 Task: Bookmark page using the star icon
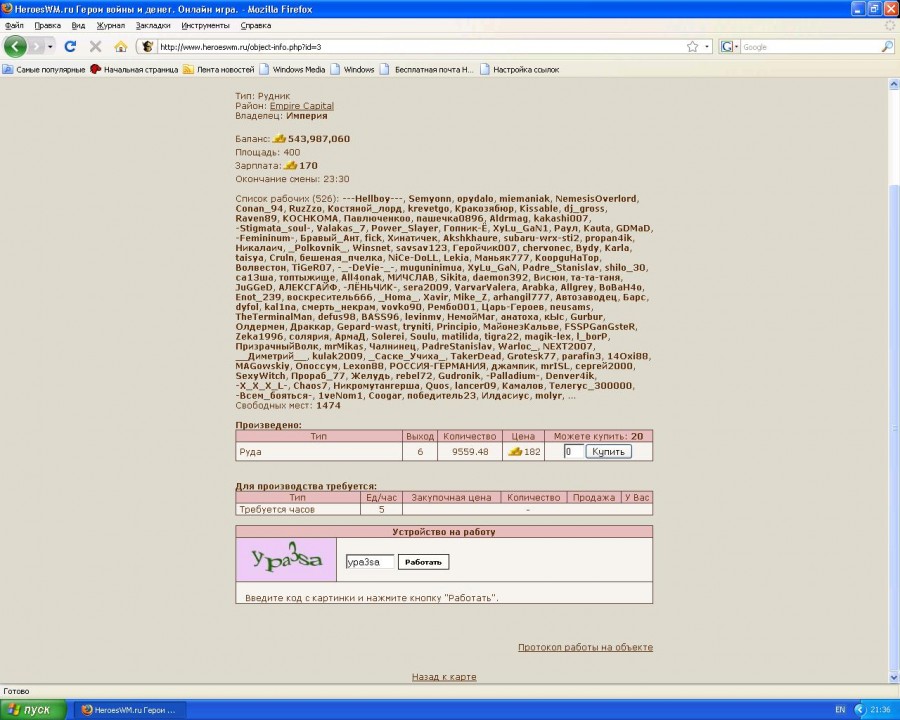point(692,46)
